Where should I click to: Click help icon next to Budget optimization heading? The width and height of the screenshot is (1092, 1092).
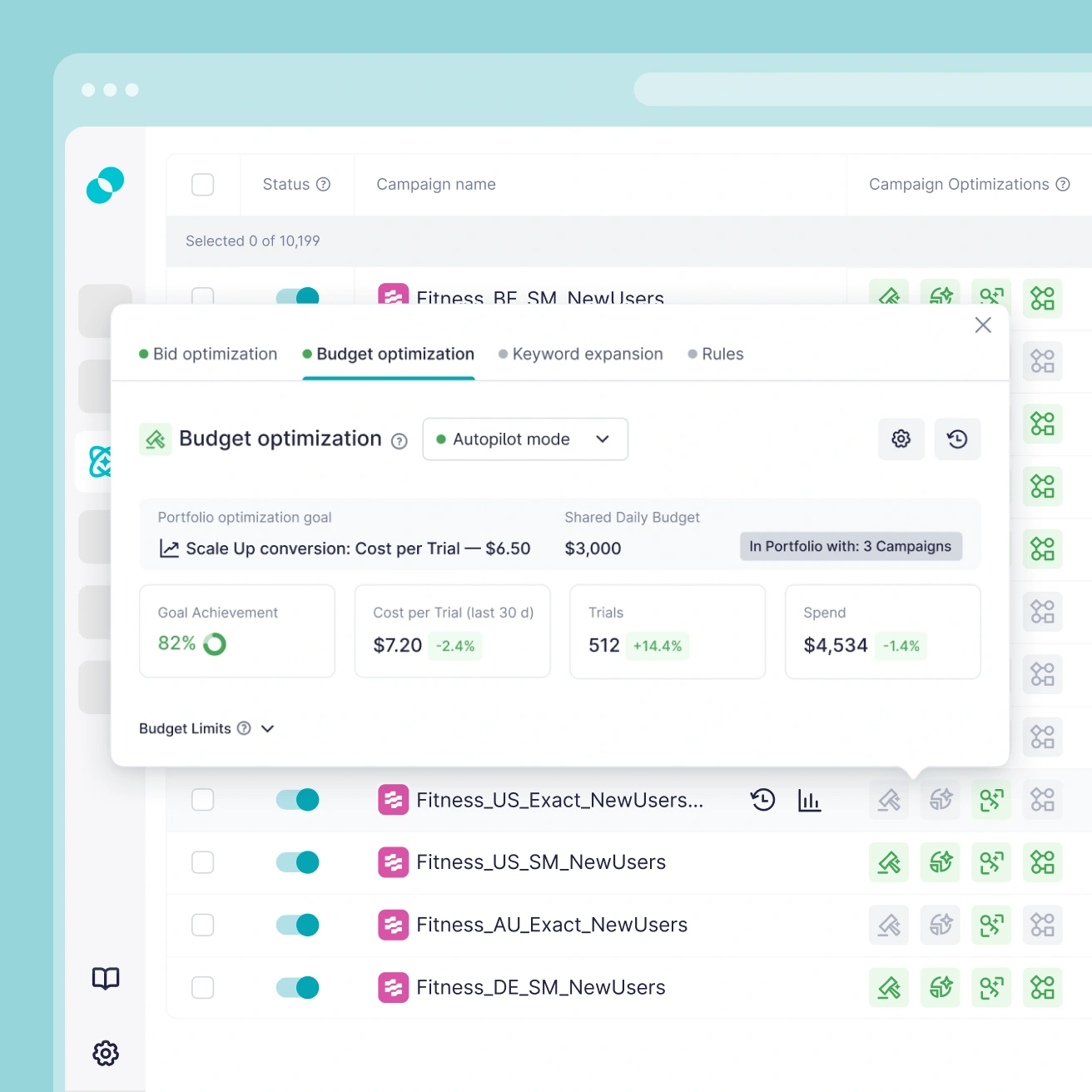(400, 441)
